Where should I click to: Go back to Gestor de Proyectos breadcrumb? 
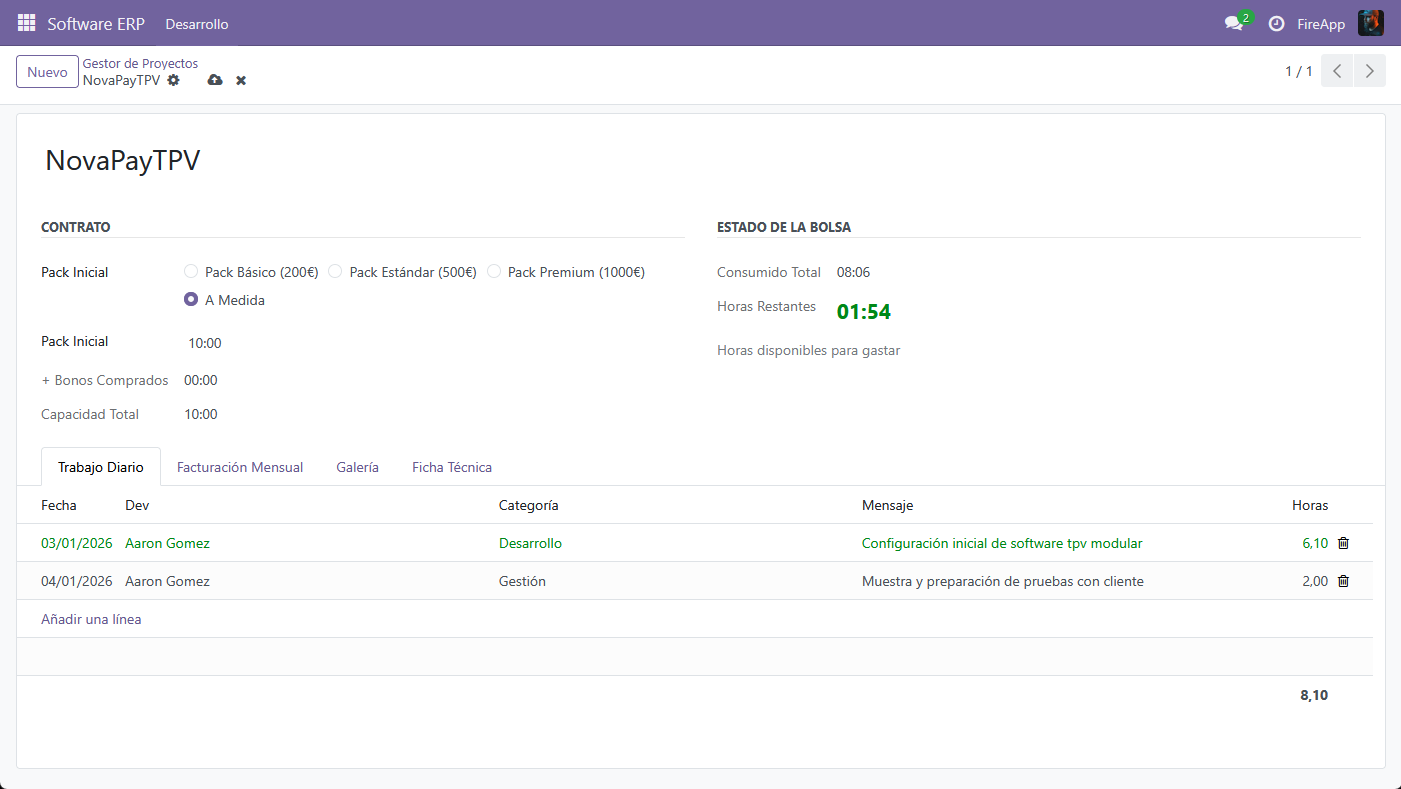pos(140,63)
